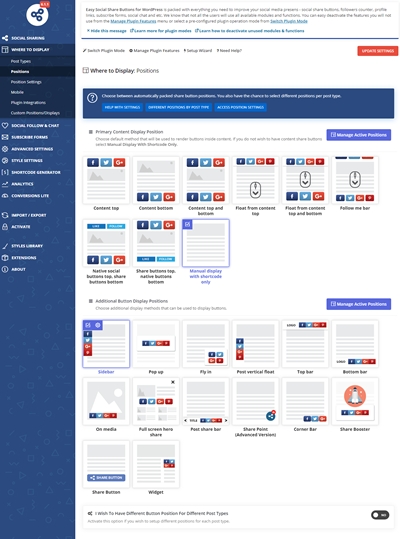Click Help With Settings button
The height and width of the screenshot is (539, 400).
coord(122,107)
